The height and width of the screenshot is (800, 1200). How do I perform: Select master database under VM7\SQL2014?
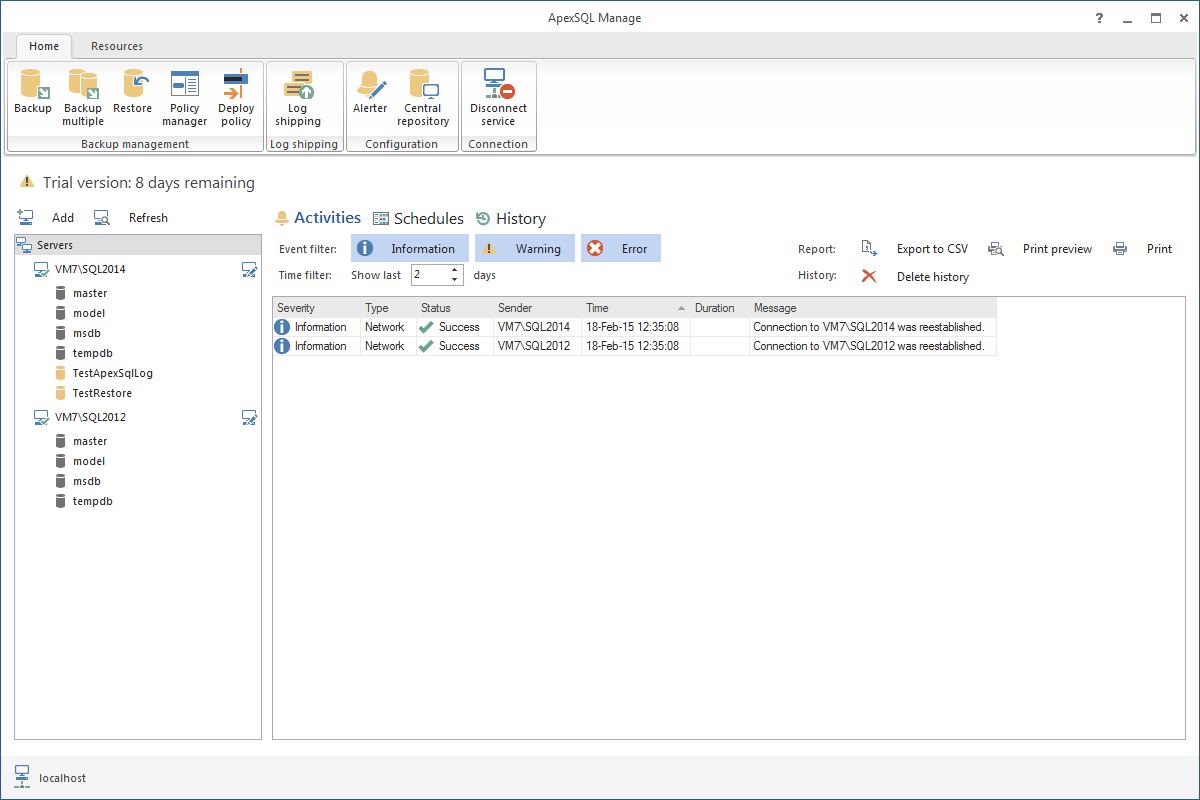click(x=90, y=293)
